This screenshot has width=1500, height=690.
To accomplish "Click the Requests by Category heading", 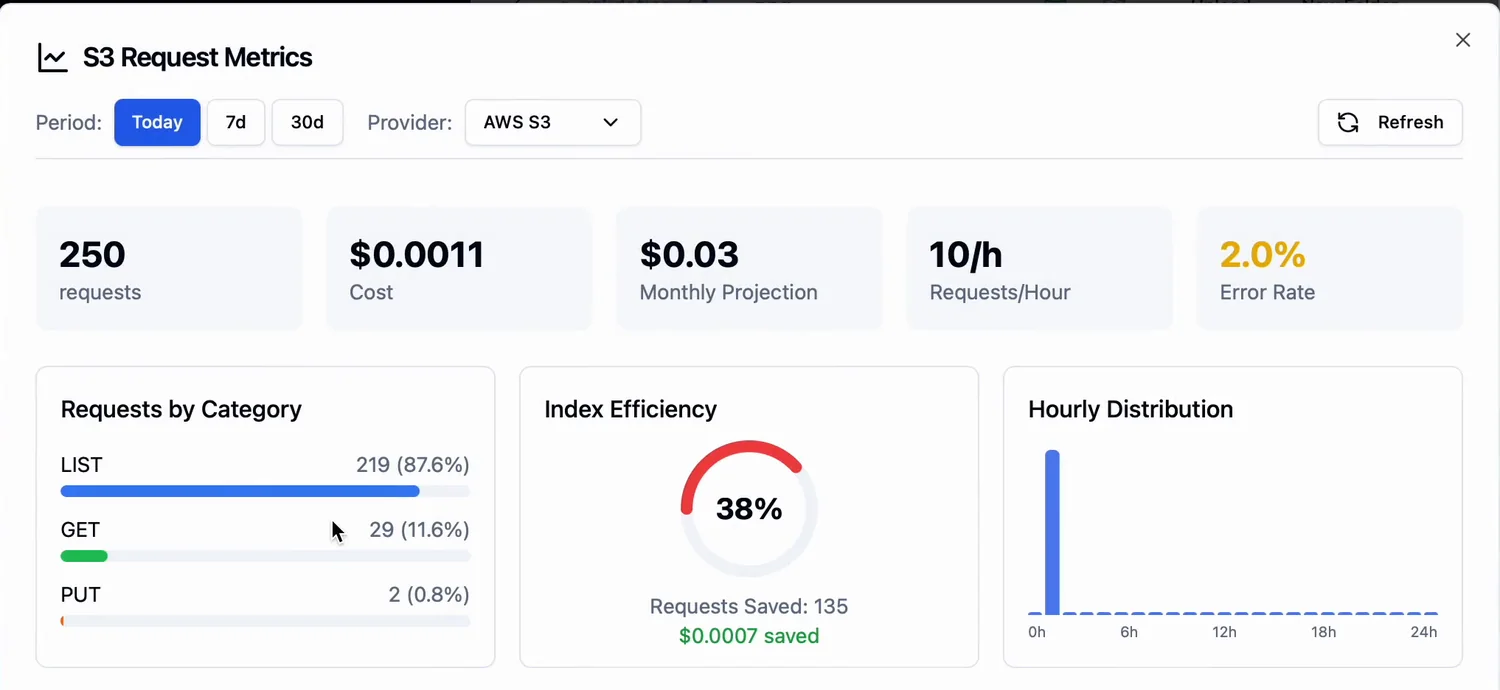I will pyautogui.click(x=181, y=409).
